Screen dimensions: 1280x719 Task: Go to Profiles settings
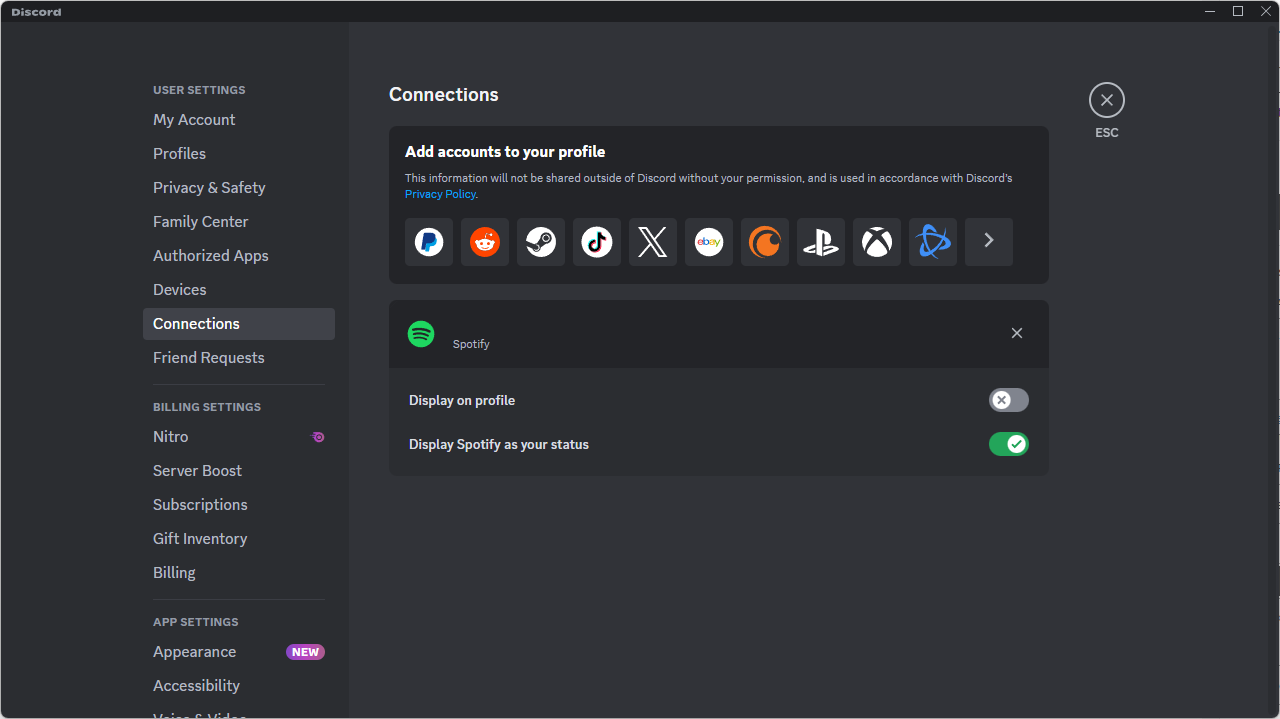click(x=239, y=154)
